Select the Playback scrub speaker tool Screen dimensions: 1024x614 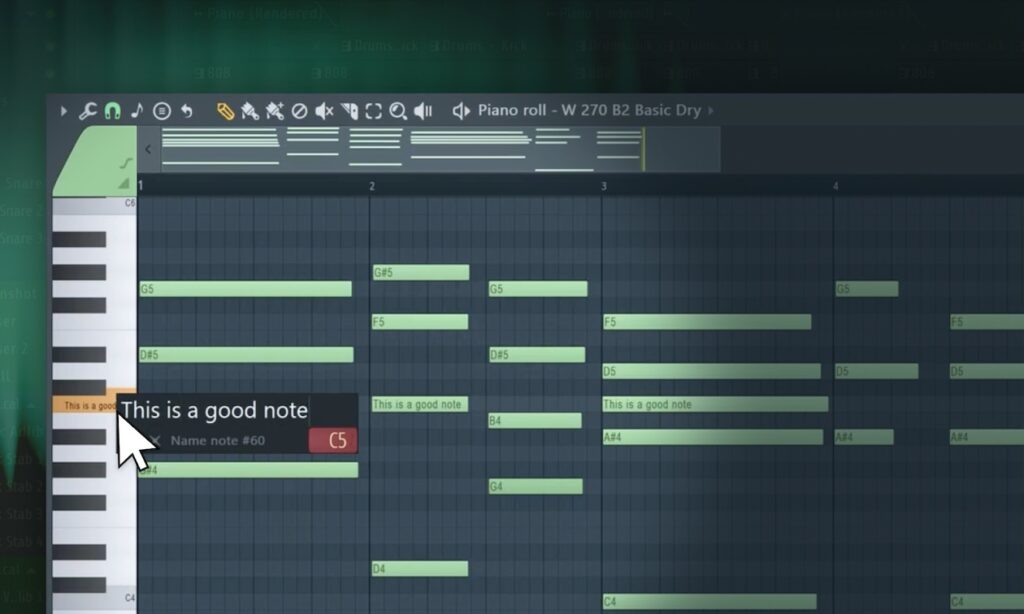423,111
